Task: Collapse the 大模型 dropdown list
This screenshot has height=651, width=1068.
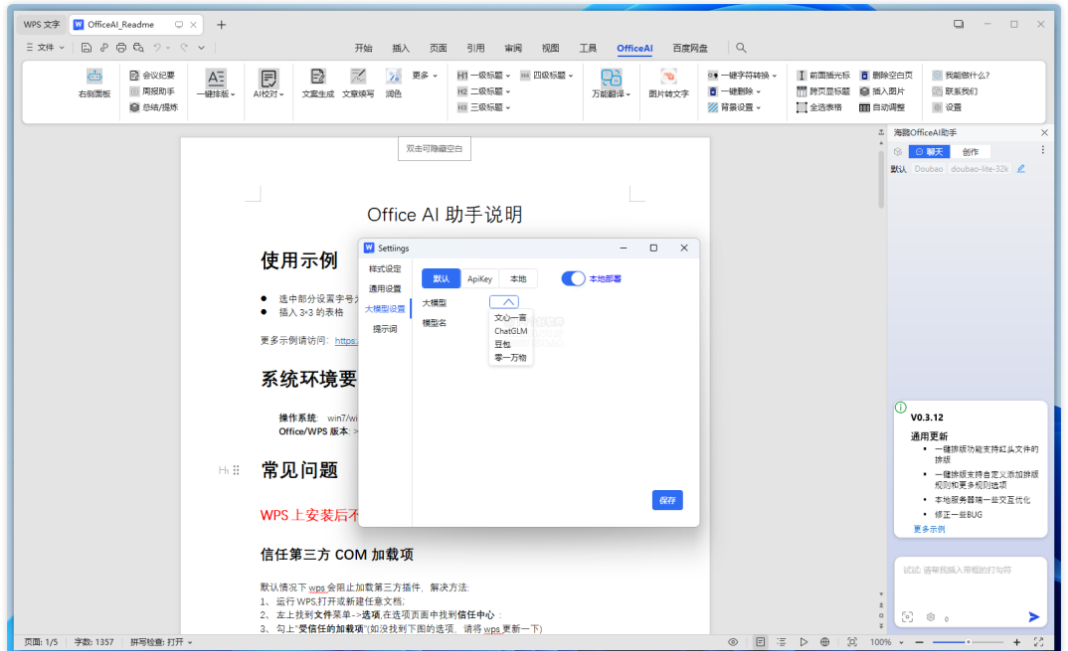Action: click(x=505, y=302)
